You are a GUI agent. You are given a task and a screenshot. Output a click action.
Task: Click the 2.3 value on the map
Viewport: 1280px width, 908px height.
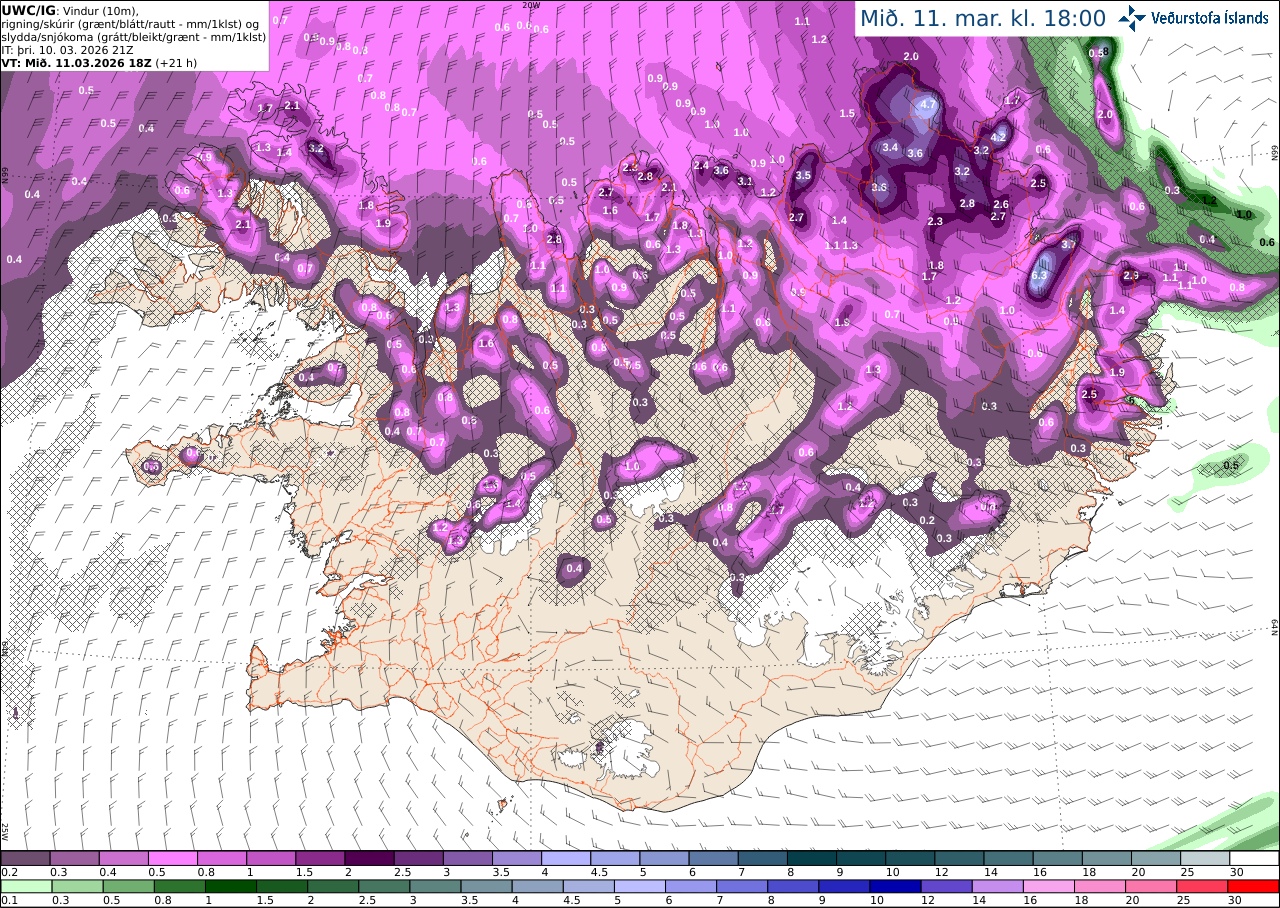point(935,221)
